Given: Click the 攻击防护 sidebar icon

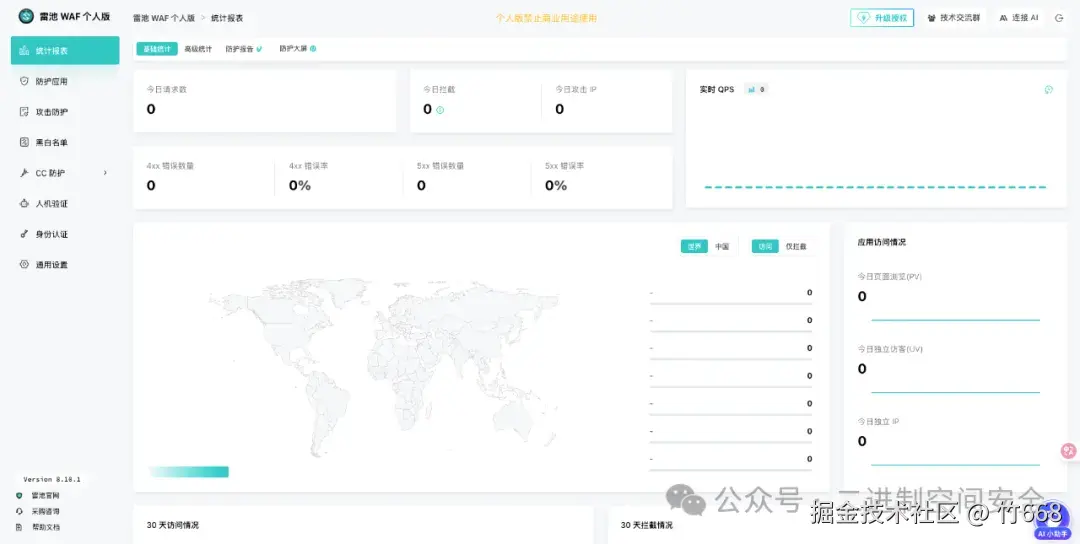Looking at the screenshot, I should [24, 112].
